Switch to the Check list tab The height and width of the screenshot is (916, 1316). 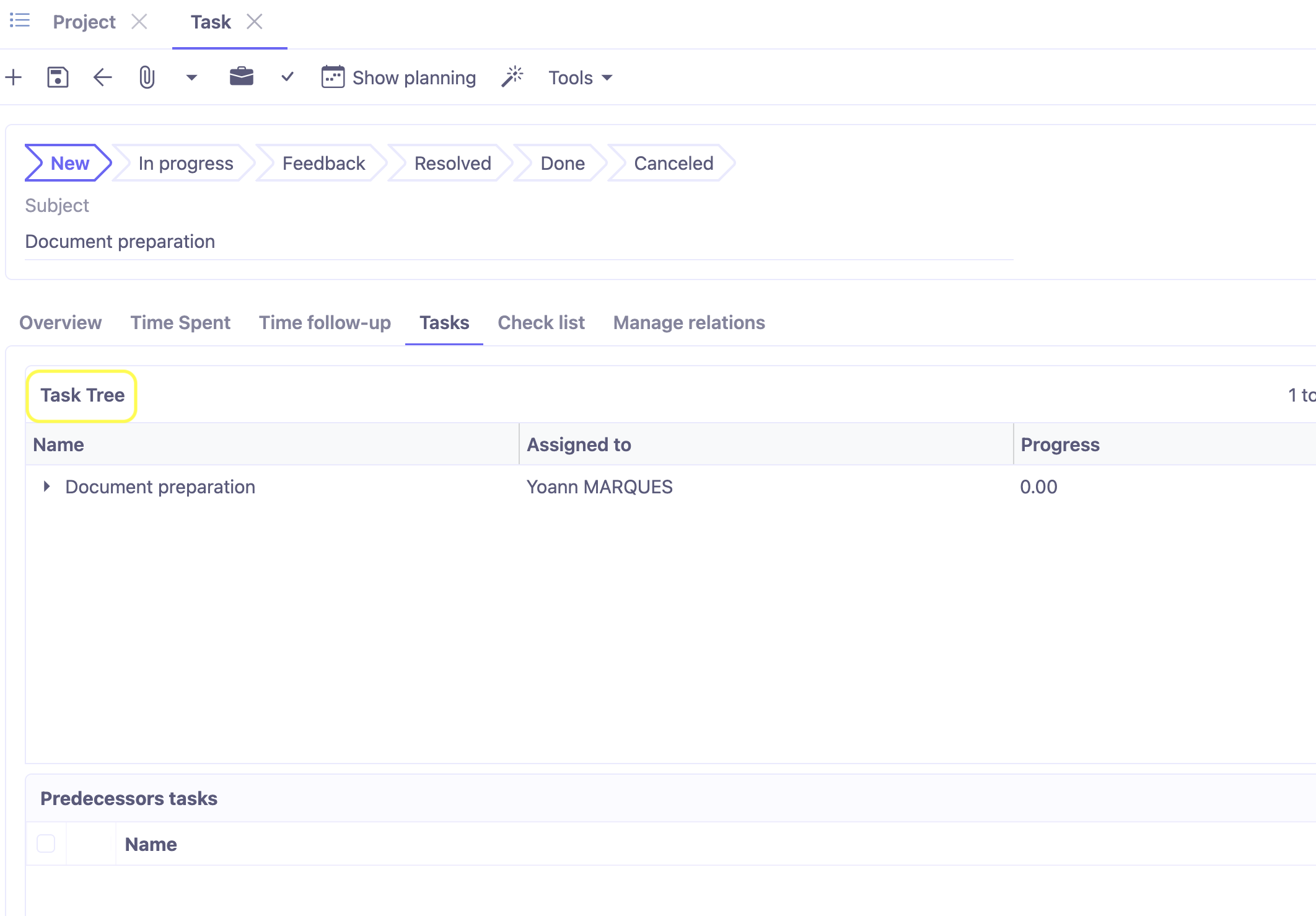coord(540,322)
